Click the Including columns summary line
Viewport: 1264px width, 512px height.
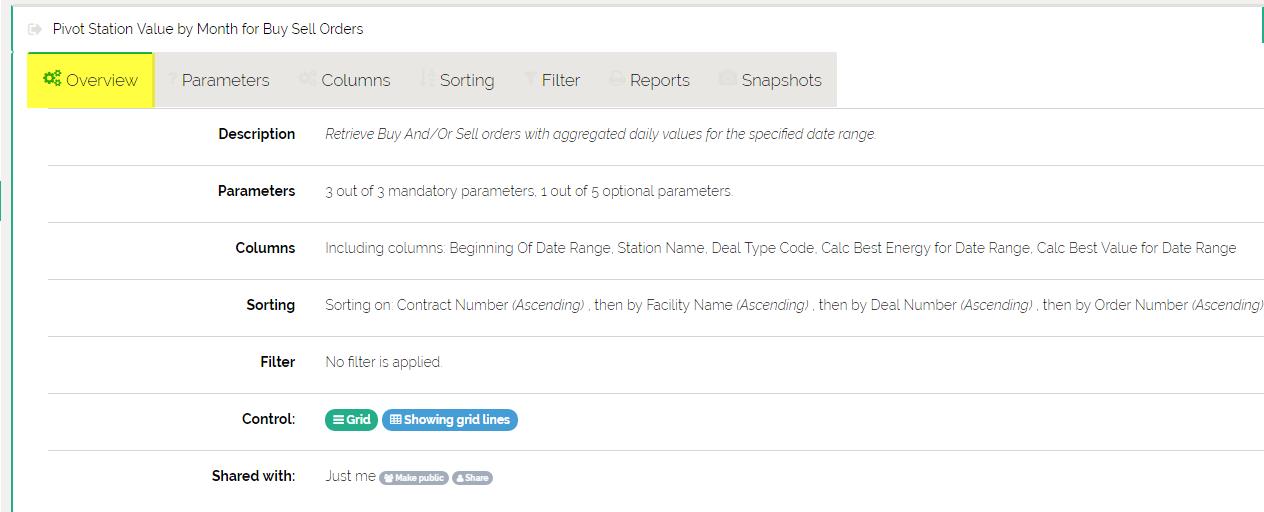tap(780, 248)
